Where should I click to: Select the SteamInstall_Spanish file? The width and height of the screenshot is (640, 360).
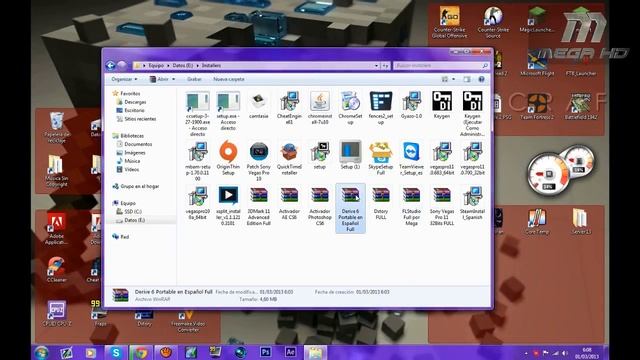click(x=472, y=203)
